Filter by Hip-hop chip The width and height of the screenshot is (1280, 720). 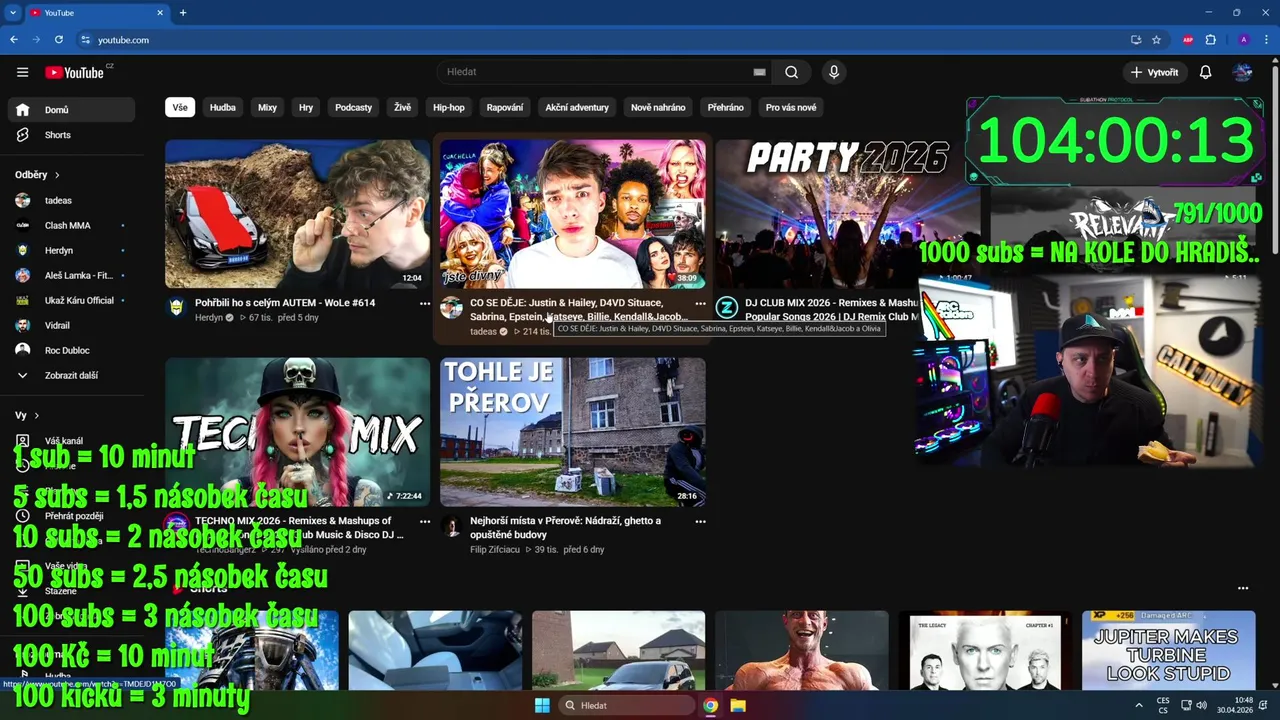[449, 107]
